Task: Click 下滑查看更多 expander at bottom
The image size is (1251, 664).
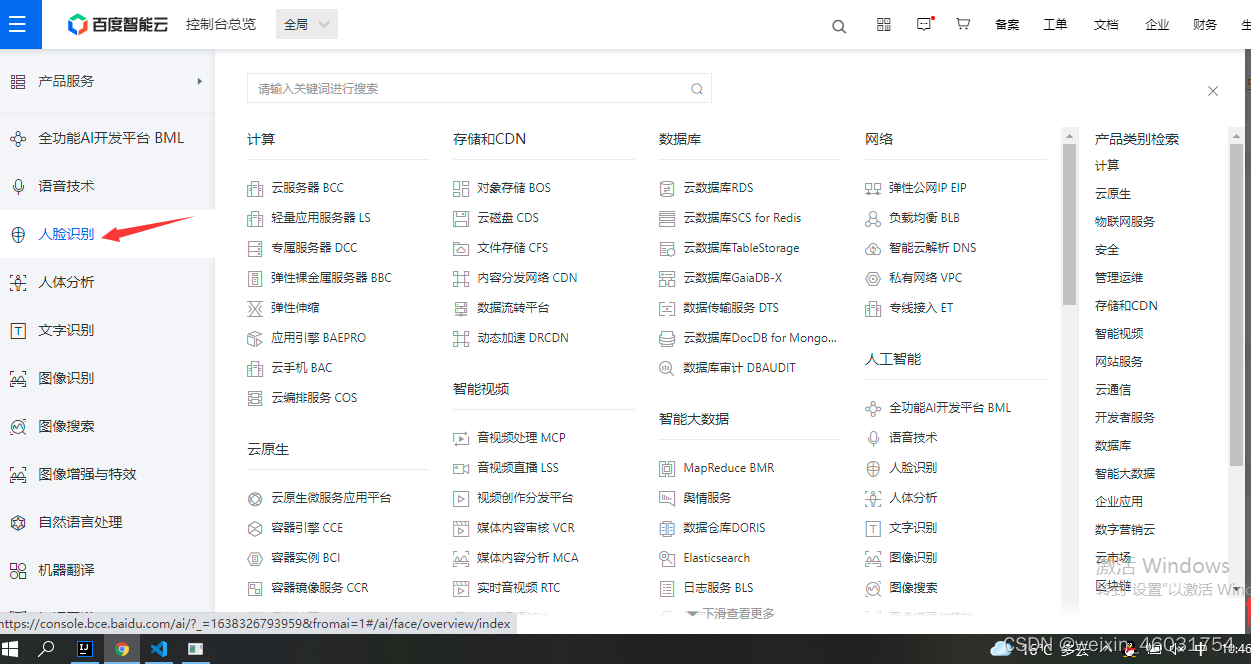Action: 731,614
